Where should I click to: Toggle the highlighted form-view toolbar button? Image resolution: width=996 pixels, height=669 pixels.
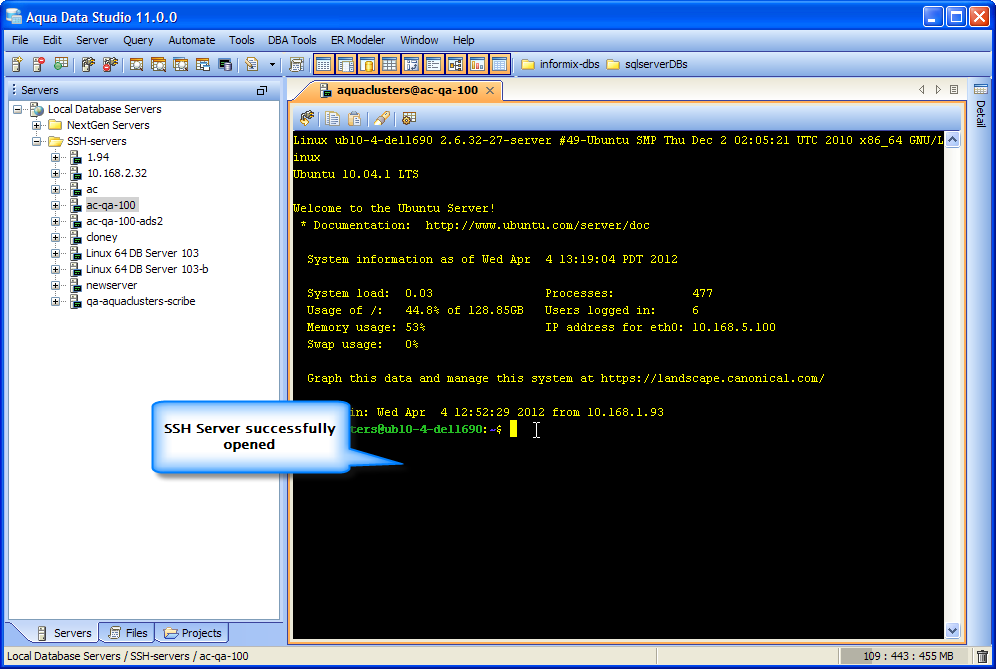click(x=433, y=64)
